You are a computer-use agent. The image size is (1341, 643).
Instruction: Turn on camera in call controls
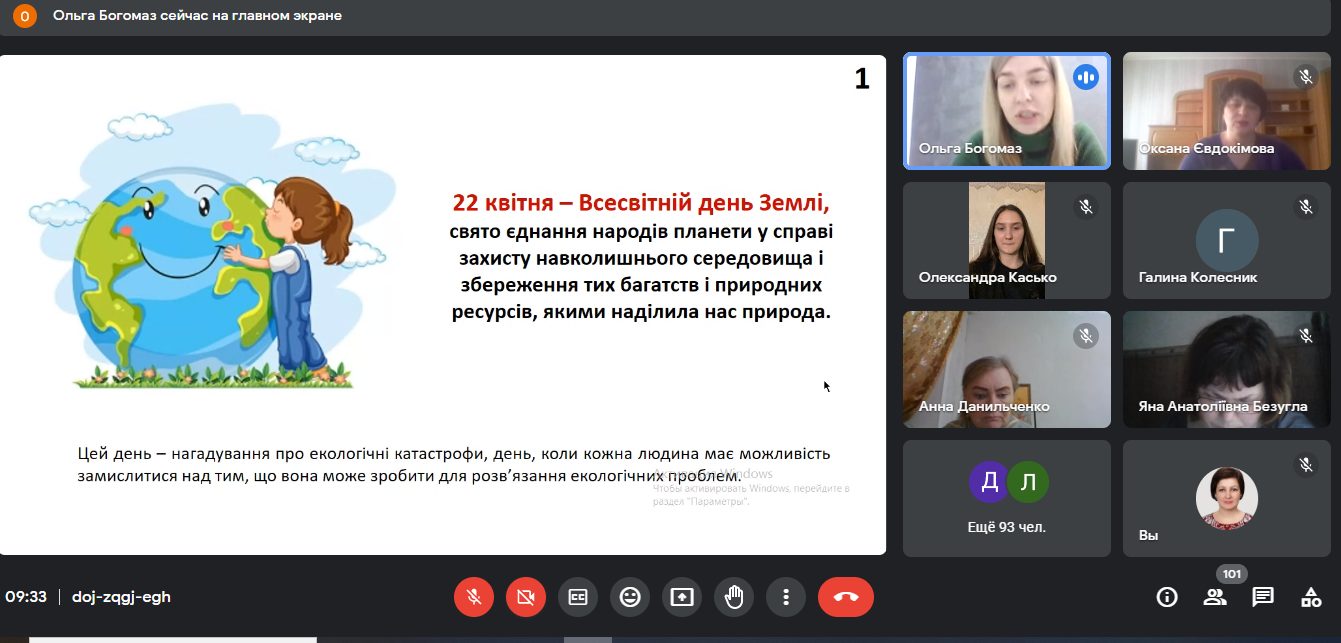point(526,597)
